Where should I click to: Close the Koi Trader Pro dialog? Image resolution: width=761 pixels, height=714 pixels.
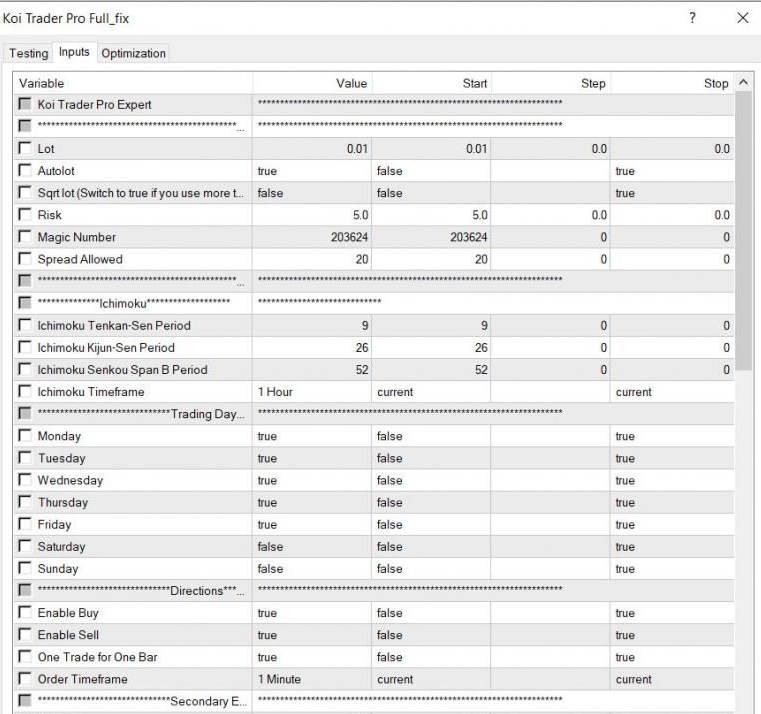coord(741,18)
